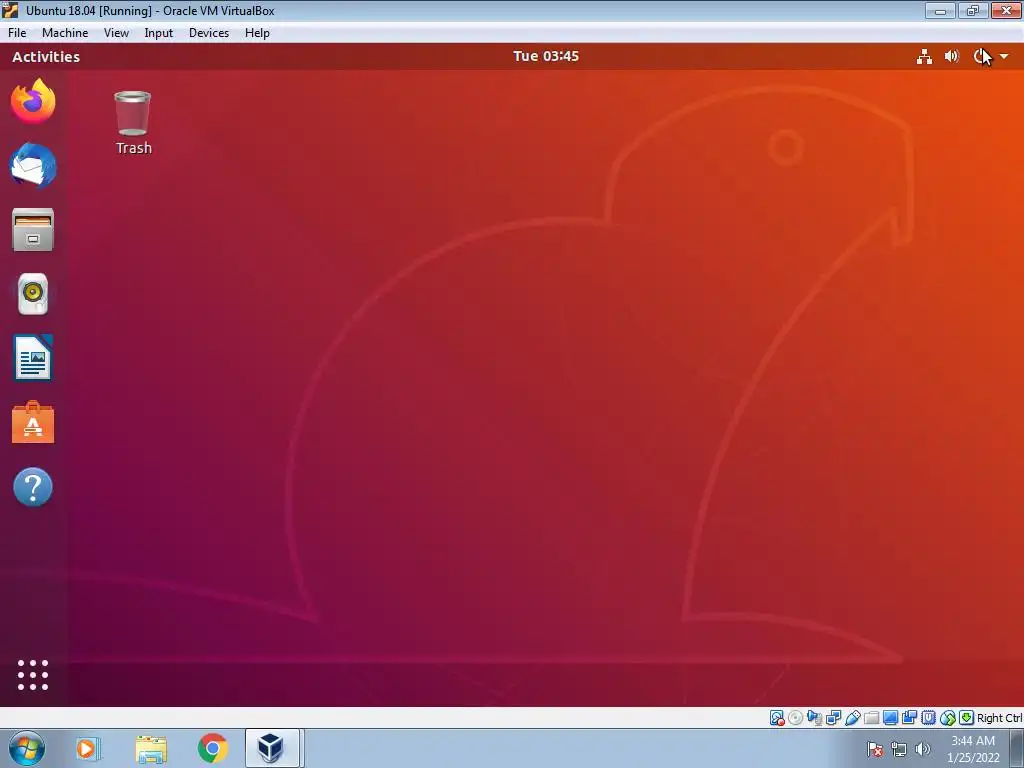1024x768 pixels.
Task: Click display indicator in VirtualBox status bar
Action: pos(890,718)
